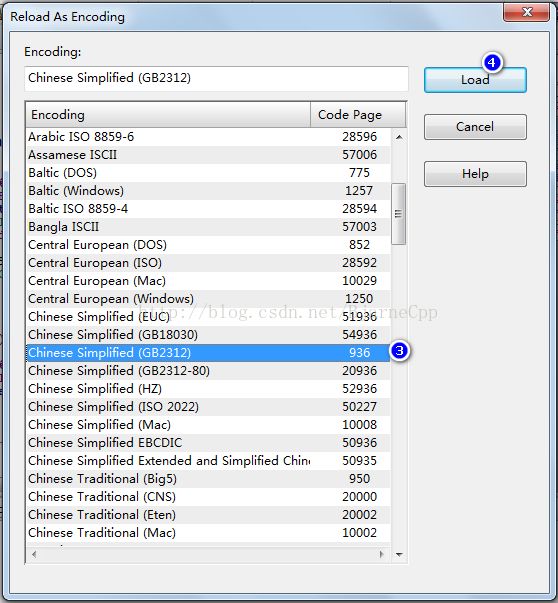Click the Load button
Screen dimensions: 558x603
coord(475,80)
